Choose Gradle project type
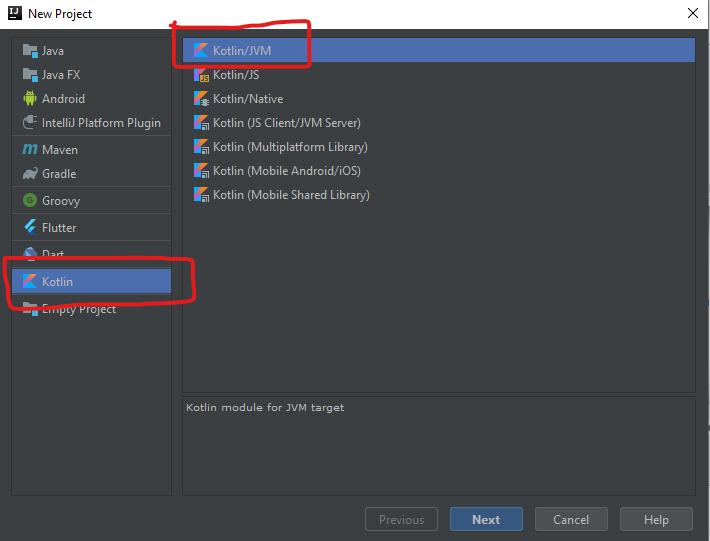This screenshot has height=541, width=710. pos(91,173)
